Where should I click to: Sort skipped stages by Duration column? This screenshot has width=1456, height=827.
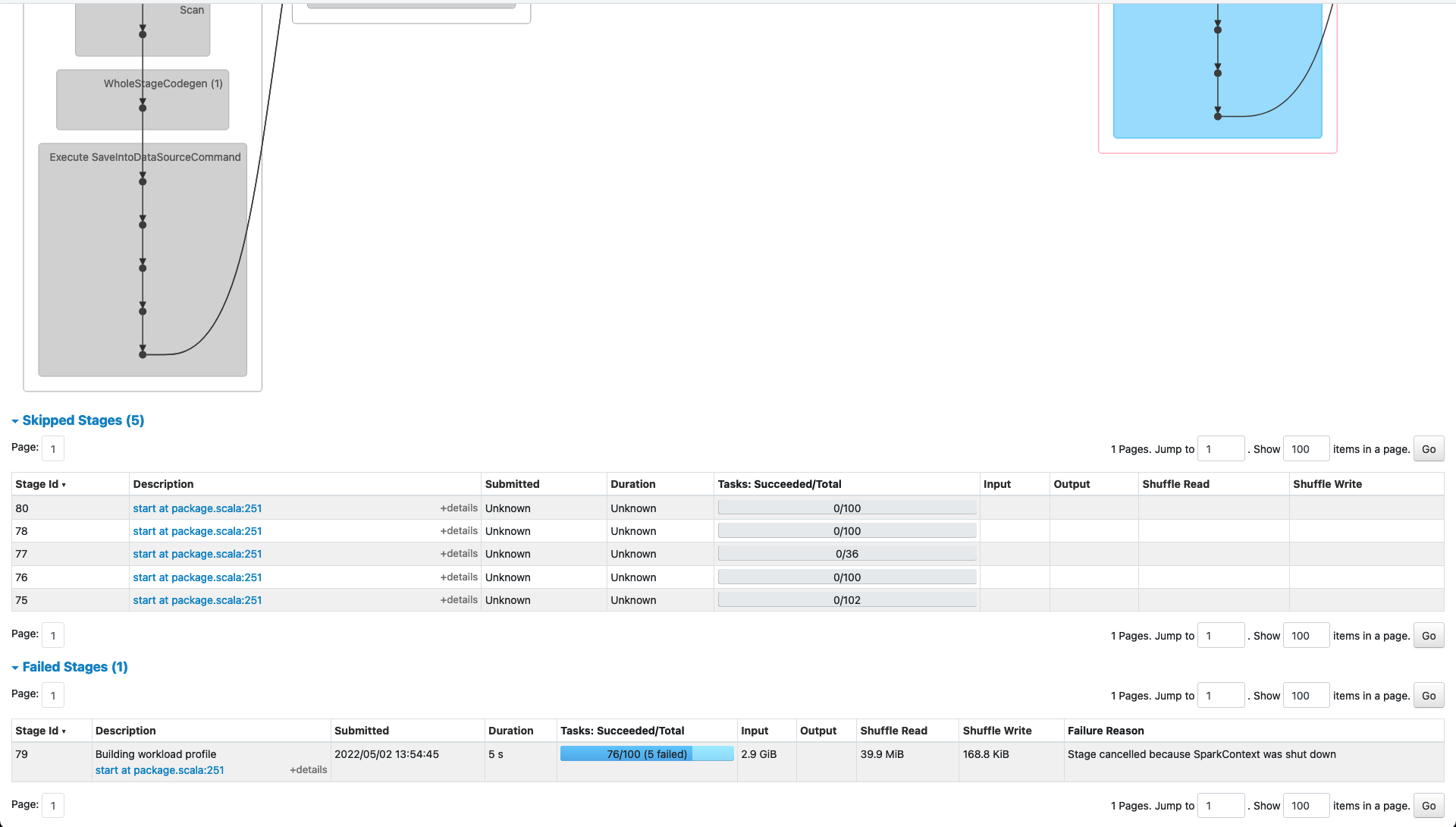point(632,484)
